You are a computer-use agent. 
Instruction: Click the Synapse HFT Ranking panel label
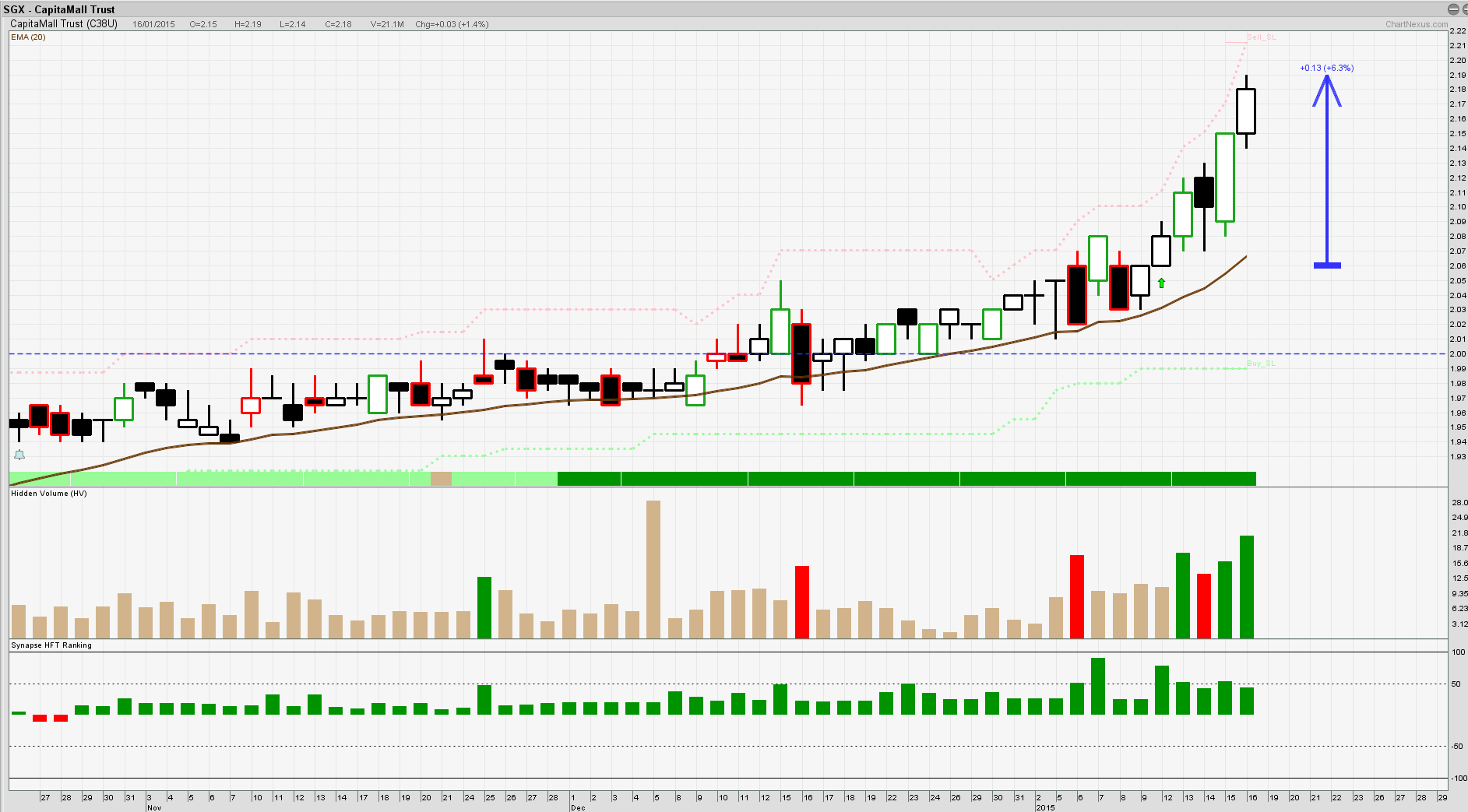[51, 645]
